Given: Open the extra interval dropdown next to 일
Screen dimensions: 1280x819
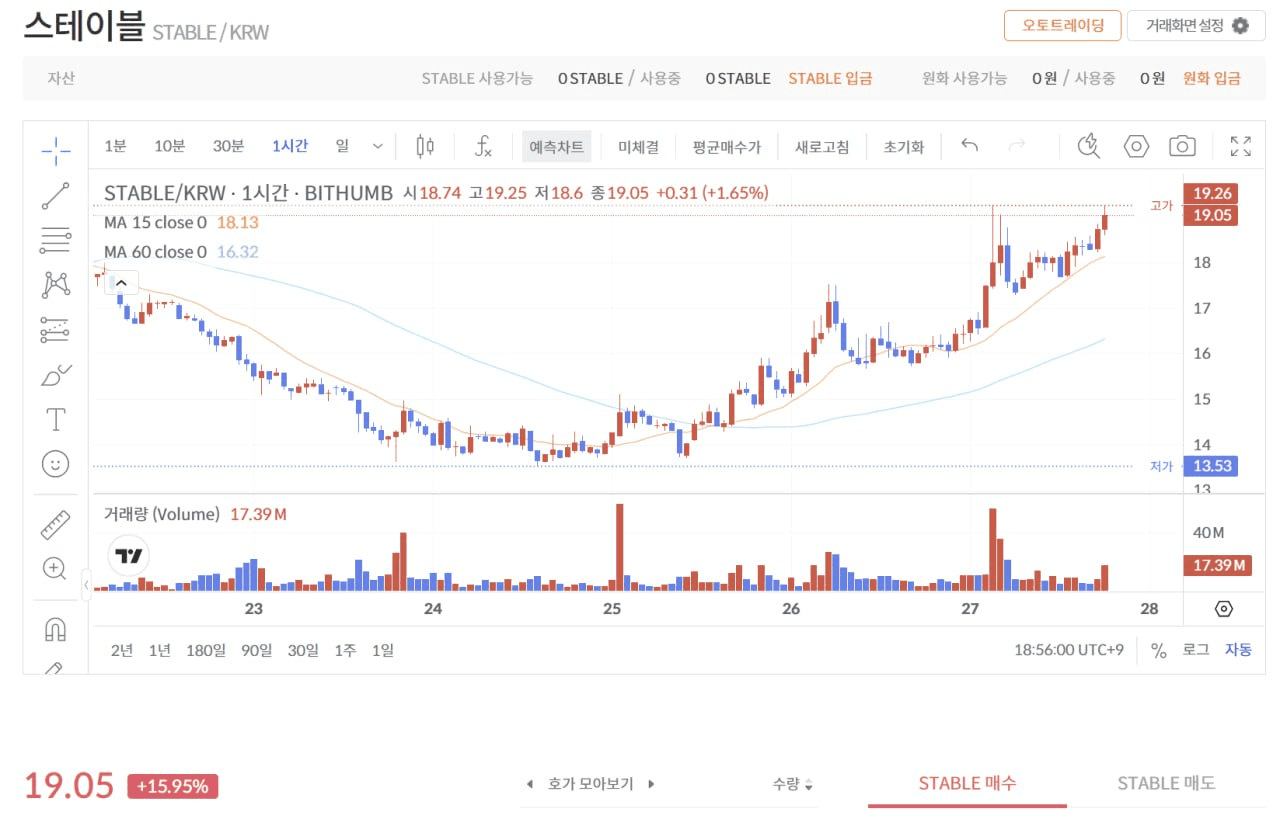Looking at the screenshot, I should tap(378, 145).
